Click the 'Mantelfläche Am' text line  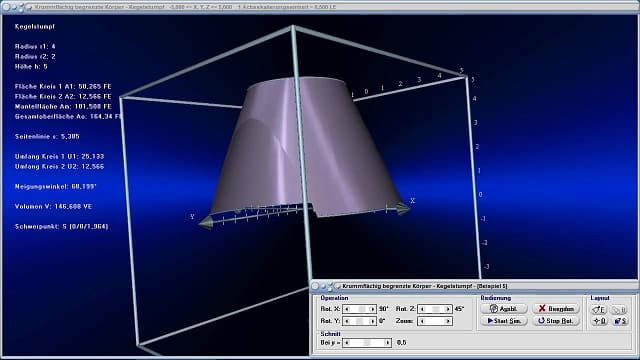(63, 107)
